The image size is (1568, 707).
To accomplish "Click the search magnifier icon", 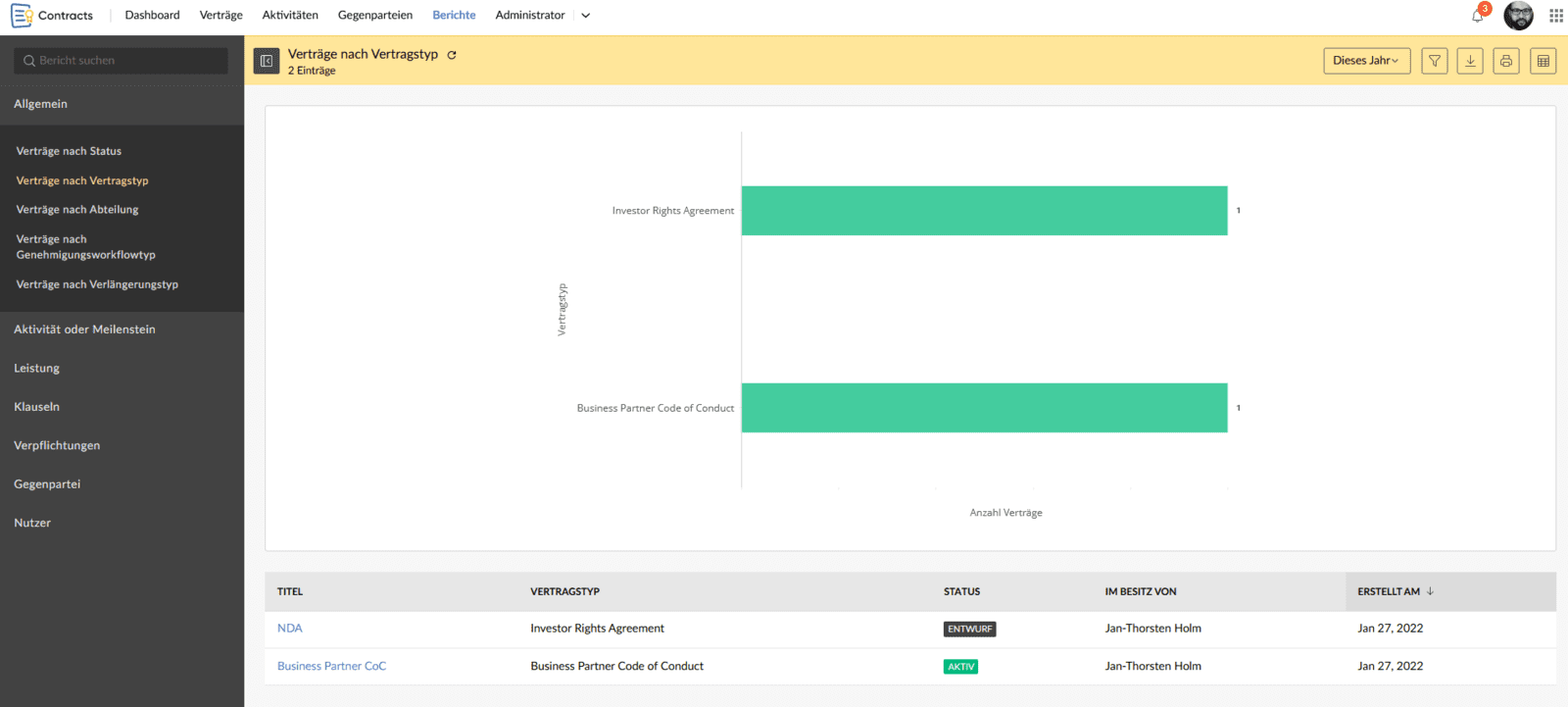I will point(29,61).
